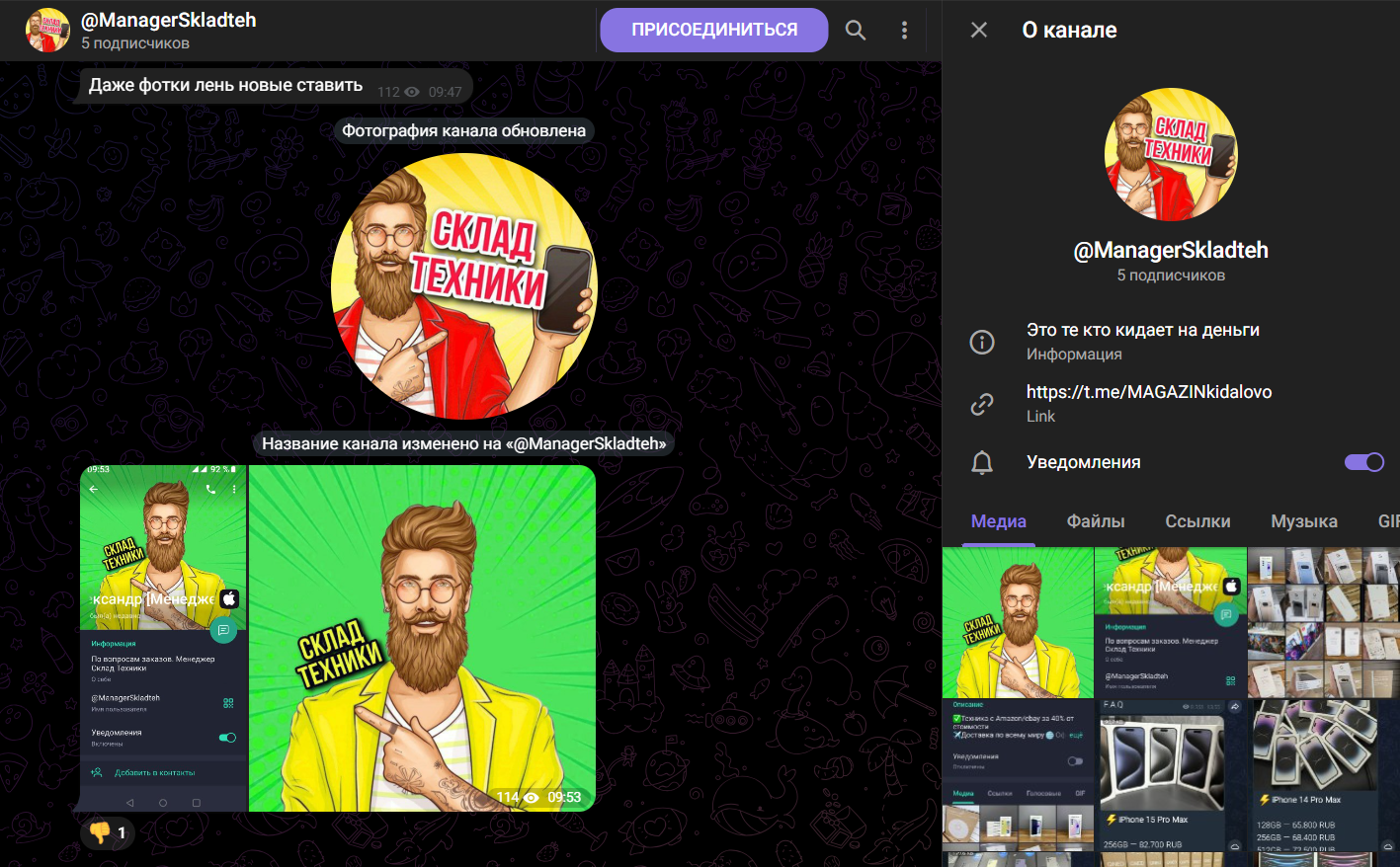Select the Медиа tab
The height and width of the screenshot is (867, 1400).
tap(998, 521)
